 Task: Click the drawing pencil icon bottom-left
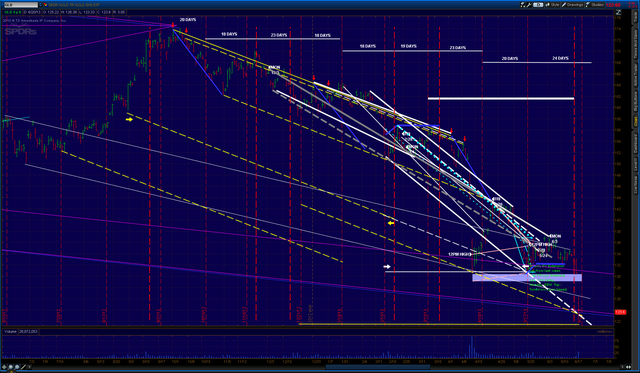tap(23, 367)
